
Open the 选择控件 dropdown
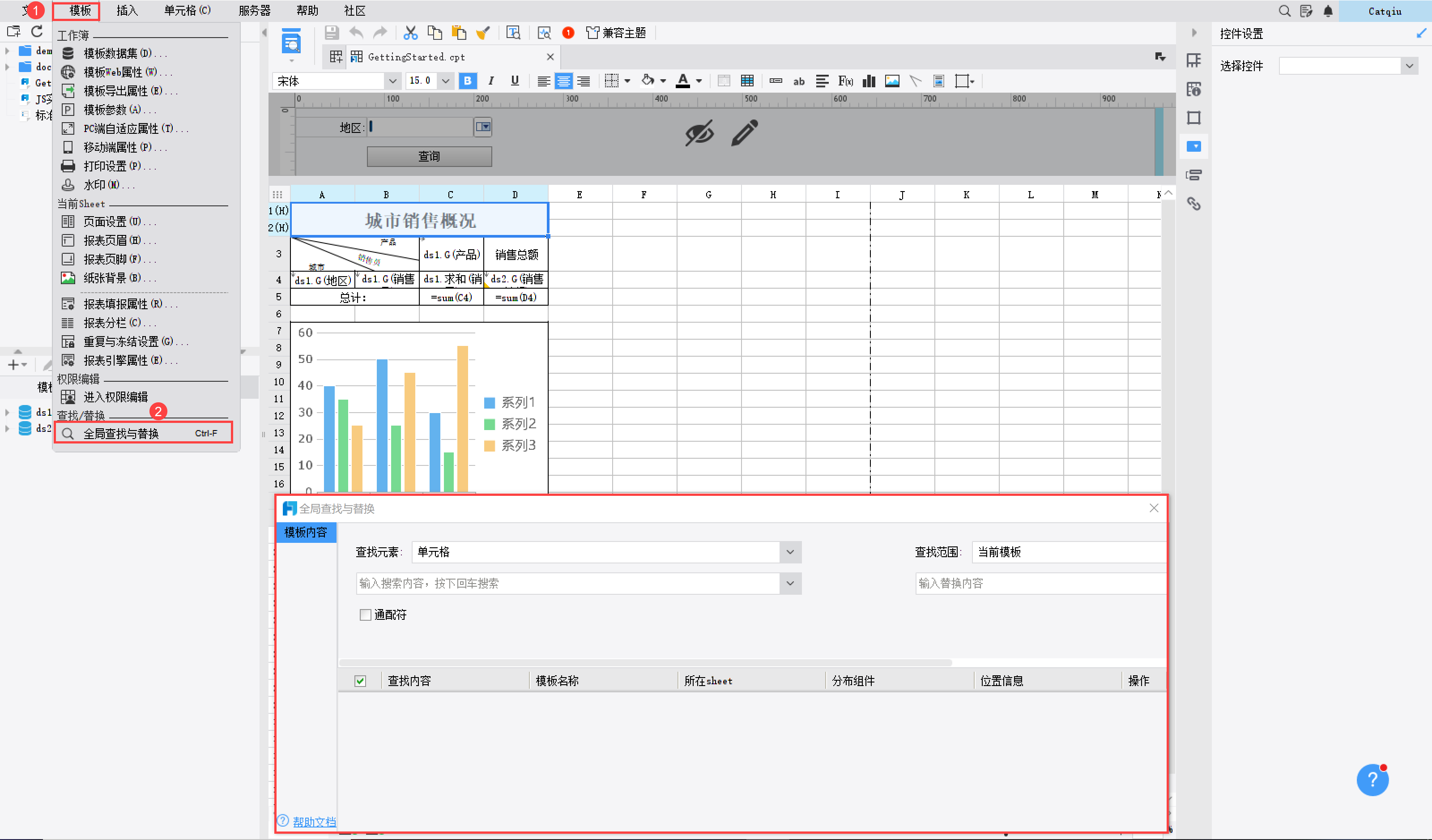point(1409,66)
